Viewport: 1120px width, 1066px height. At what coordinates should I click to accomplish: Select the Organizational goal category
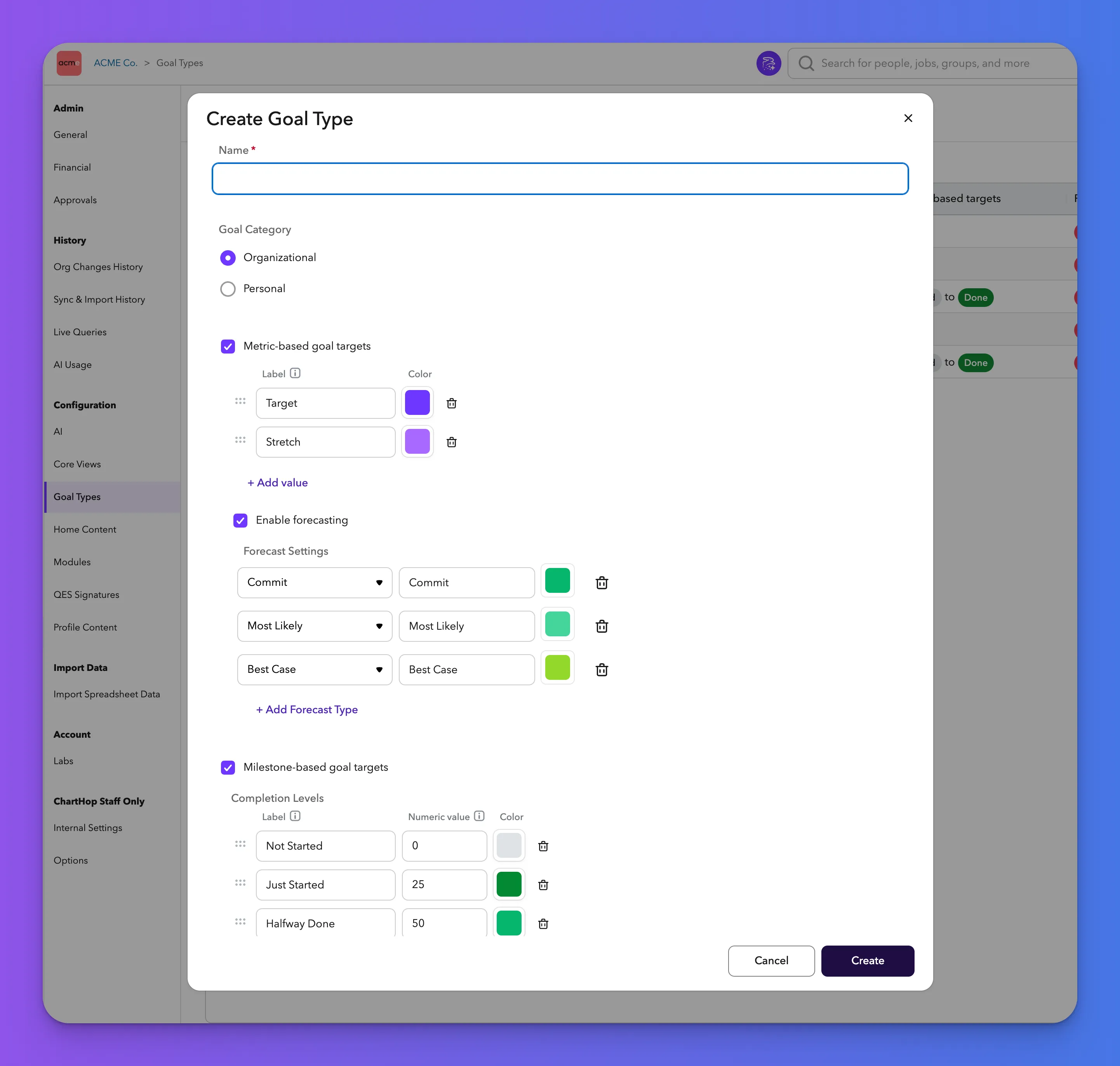point(228,258)
